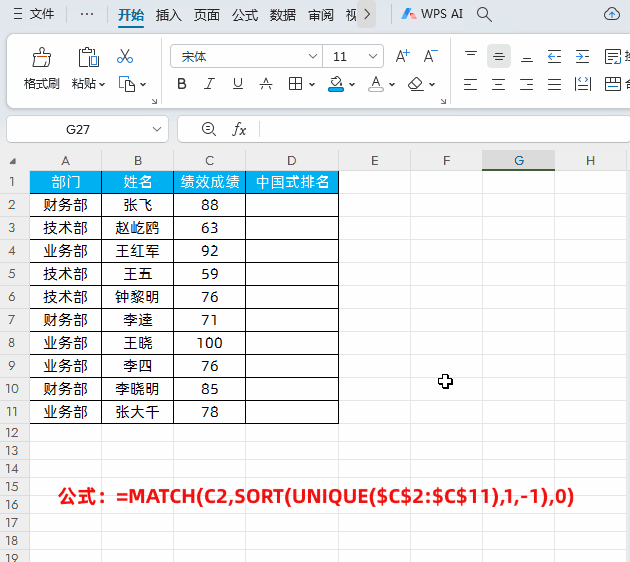Toggle underline formatting
The image size is (630, 562).
238,84
